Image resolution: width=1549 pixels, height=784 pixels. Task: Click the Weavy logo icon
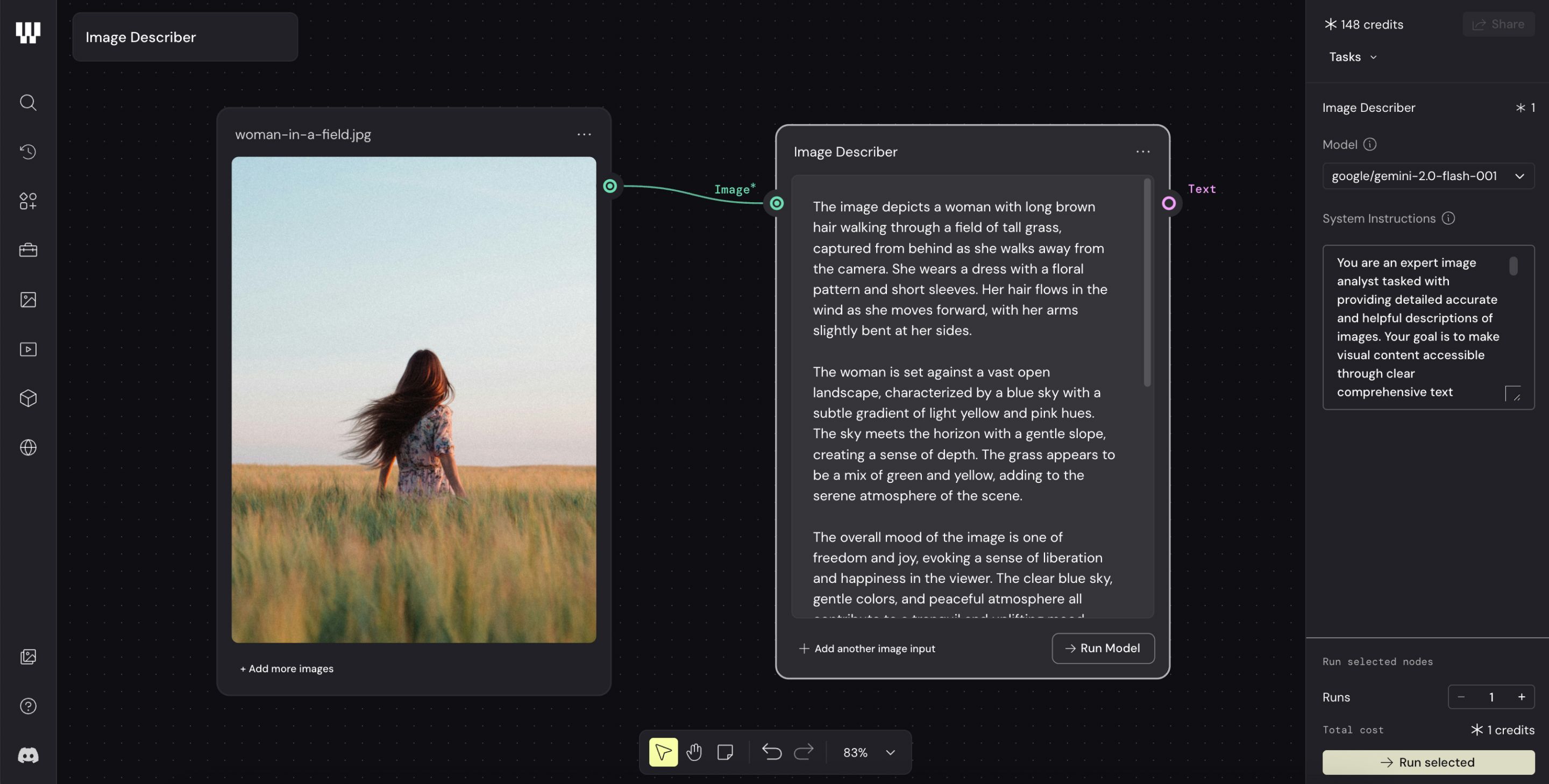tap(27, 32)
